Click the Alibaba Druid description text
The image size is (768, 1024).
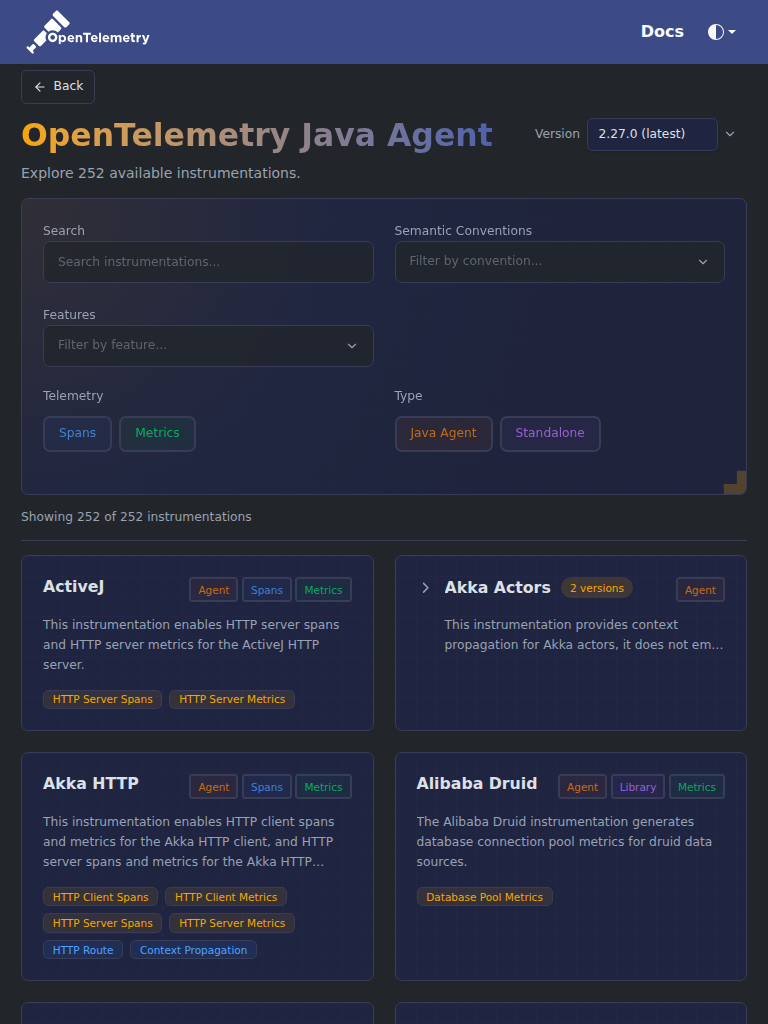tap(564, 842)
